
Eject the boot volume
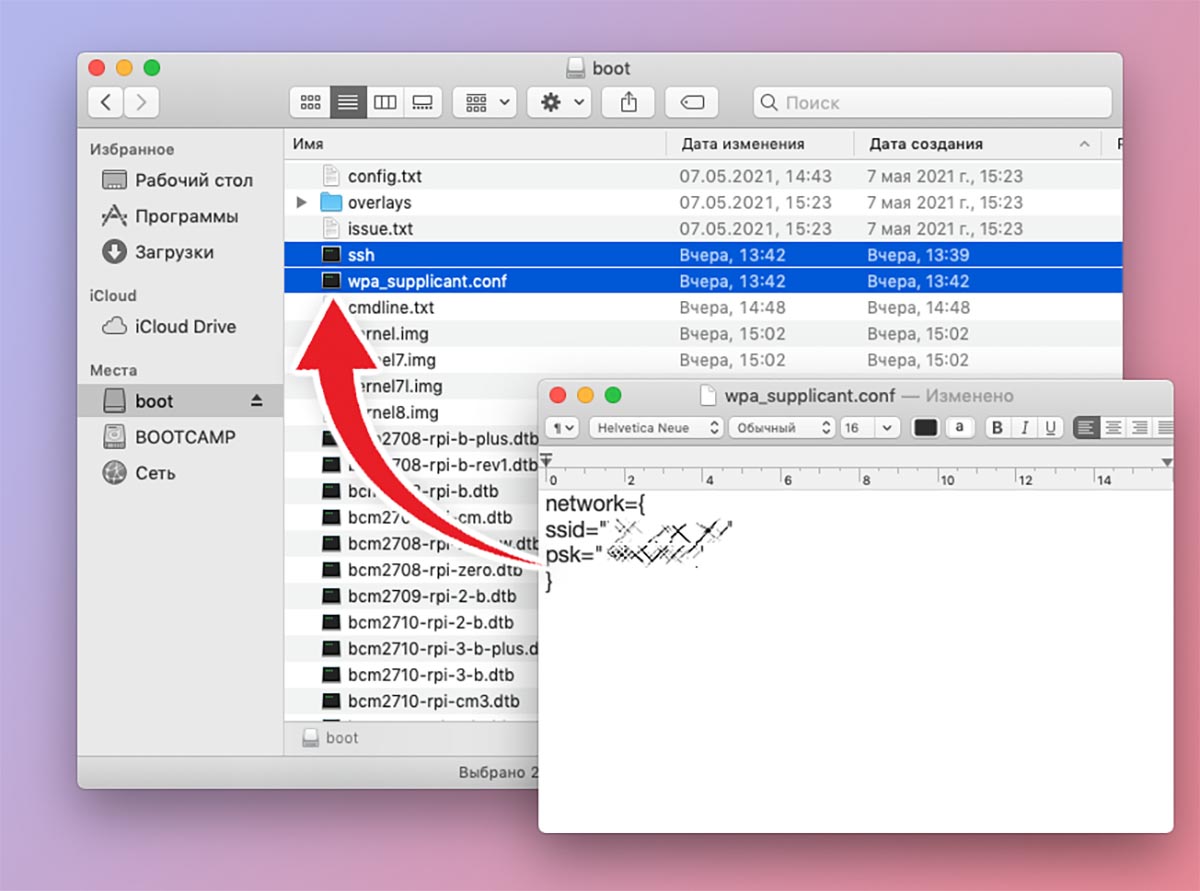[256, 401]
